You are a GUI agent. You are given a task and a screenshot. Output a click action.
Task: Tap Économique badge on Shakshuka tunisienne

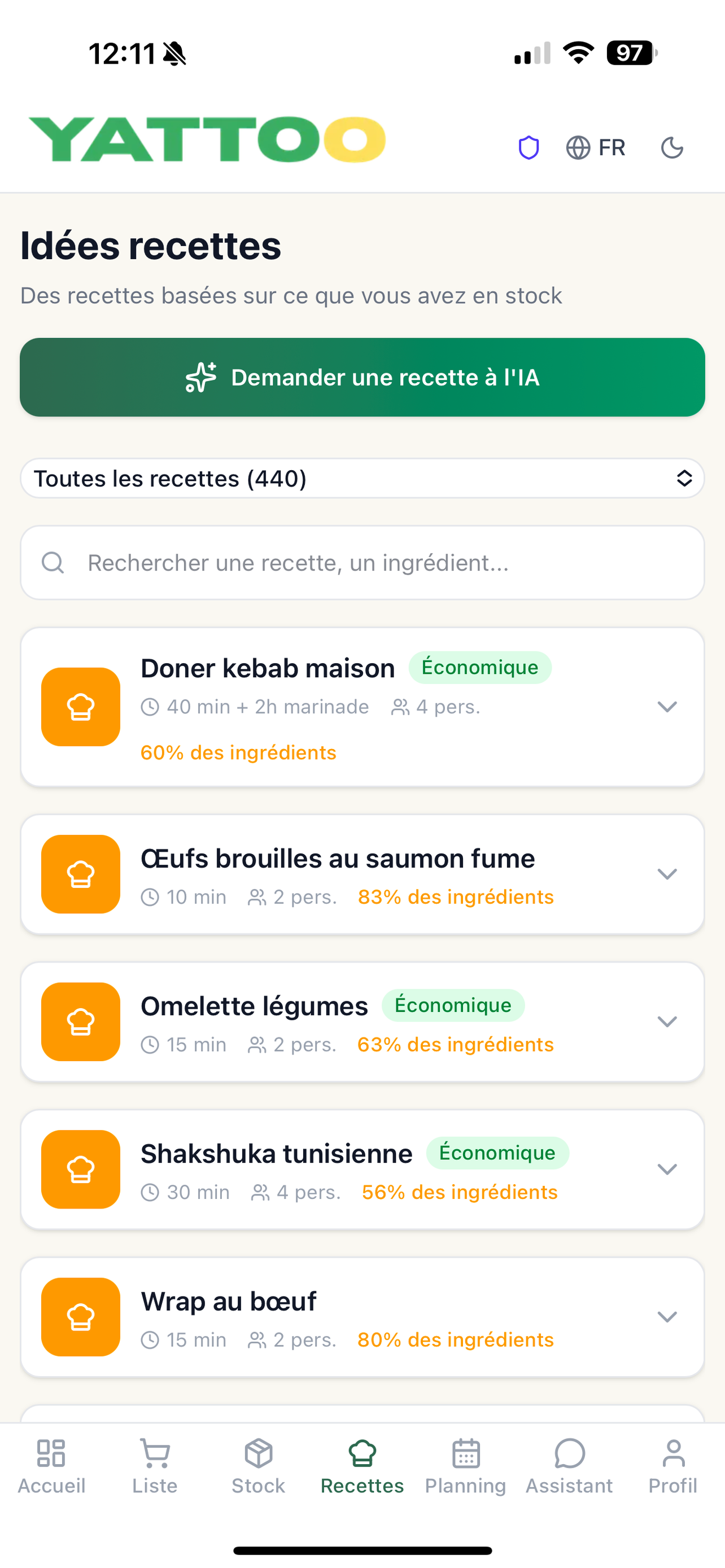497,1153
